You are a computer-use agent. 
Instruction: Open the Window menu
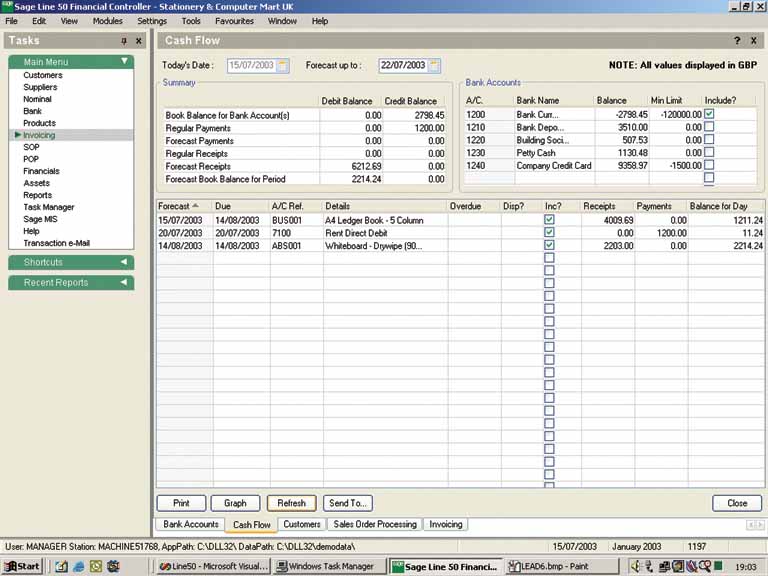(282, 21)
